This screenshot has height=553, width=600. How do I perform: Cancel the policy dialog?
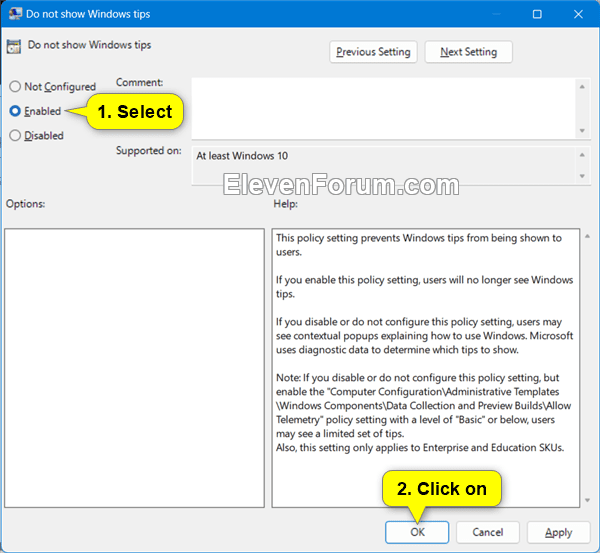(488, 532)
